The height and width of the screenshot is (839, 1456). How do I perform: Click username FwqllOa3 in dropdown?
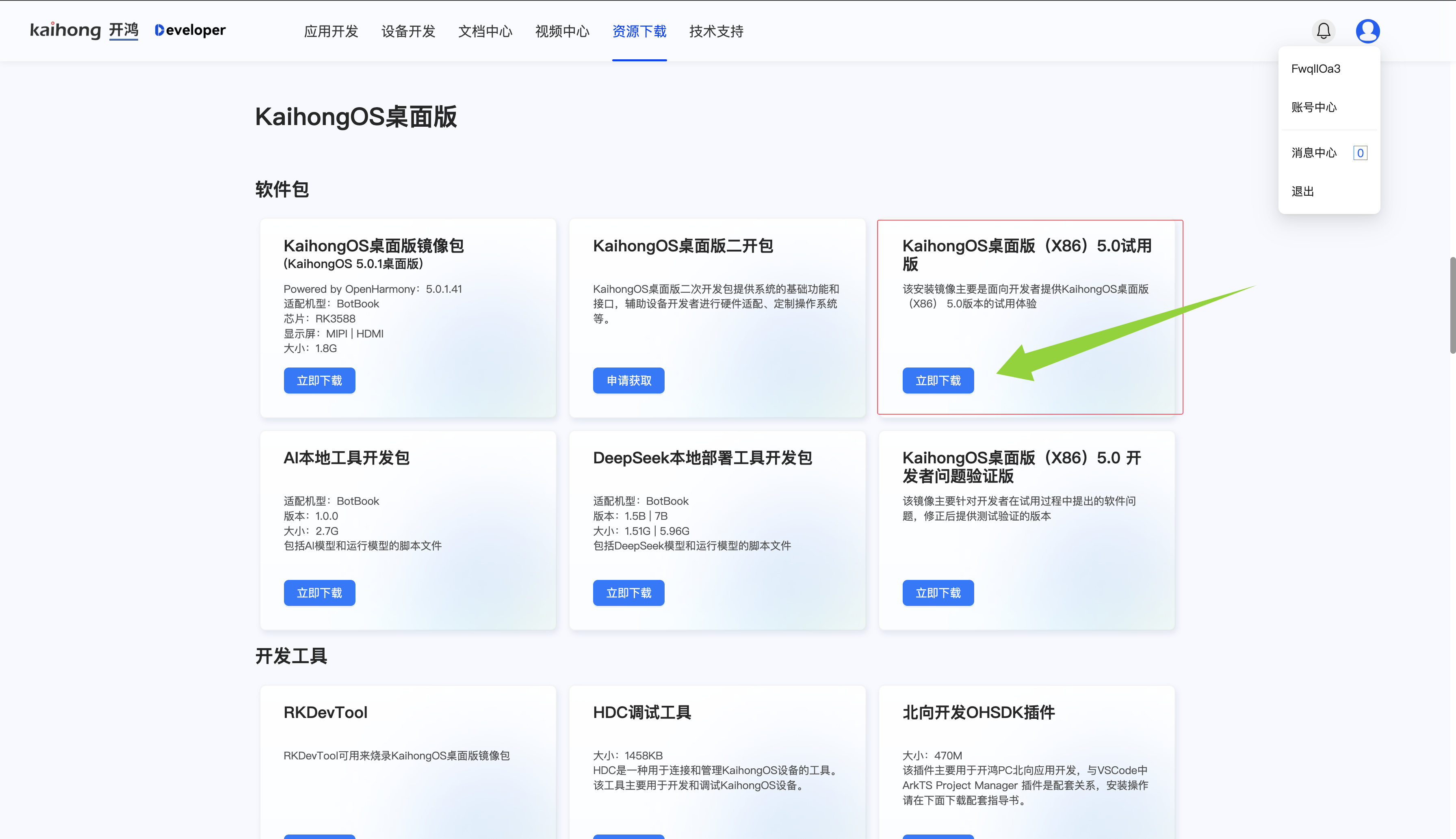1315,69
